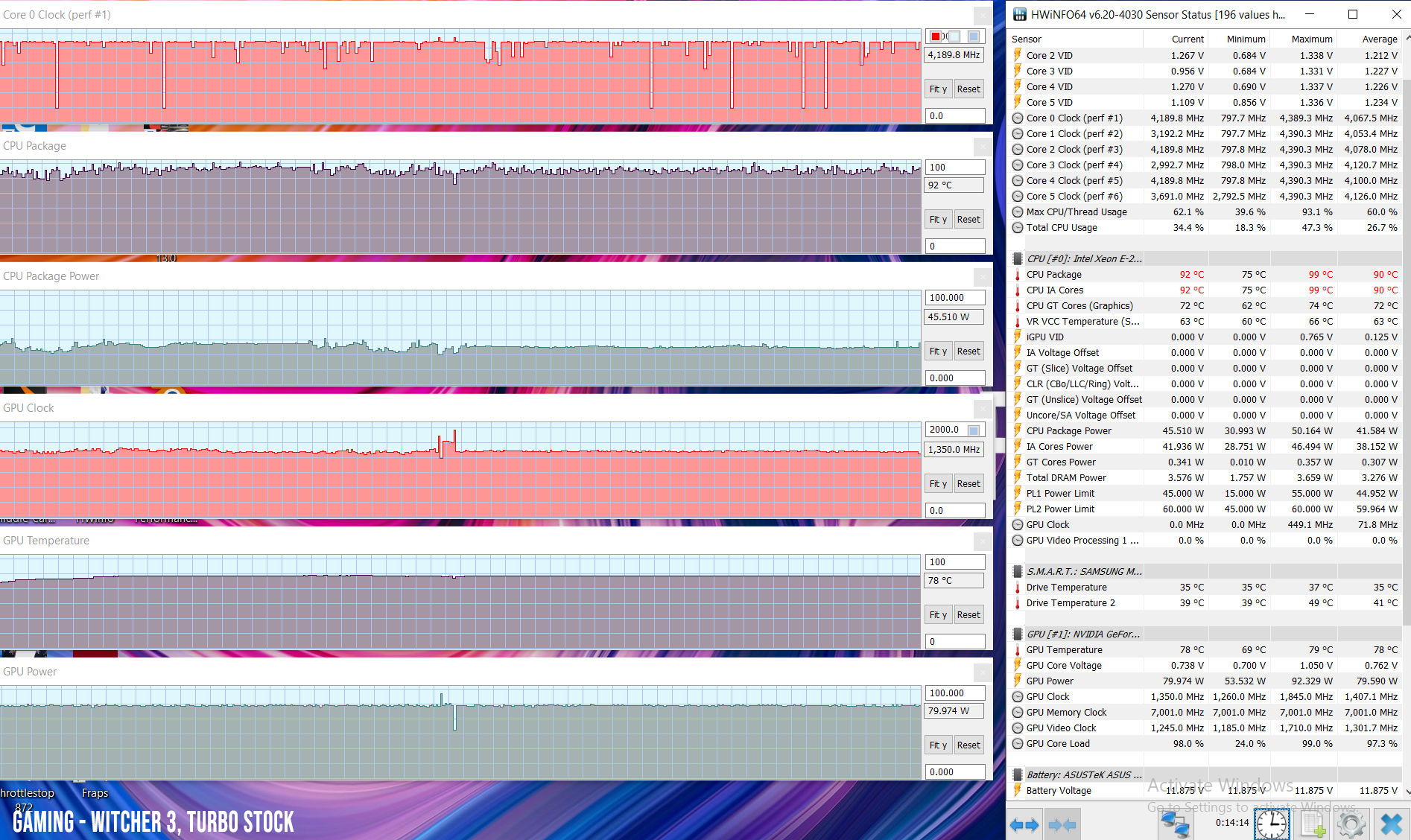Click the start logging sheet icon with green plus
1411x840 pixels.
pos(1313,824)
